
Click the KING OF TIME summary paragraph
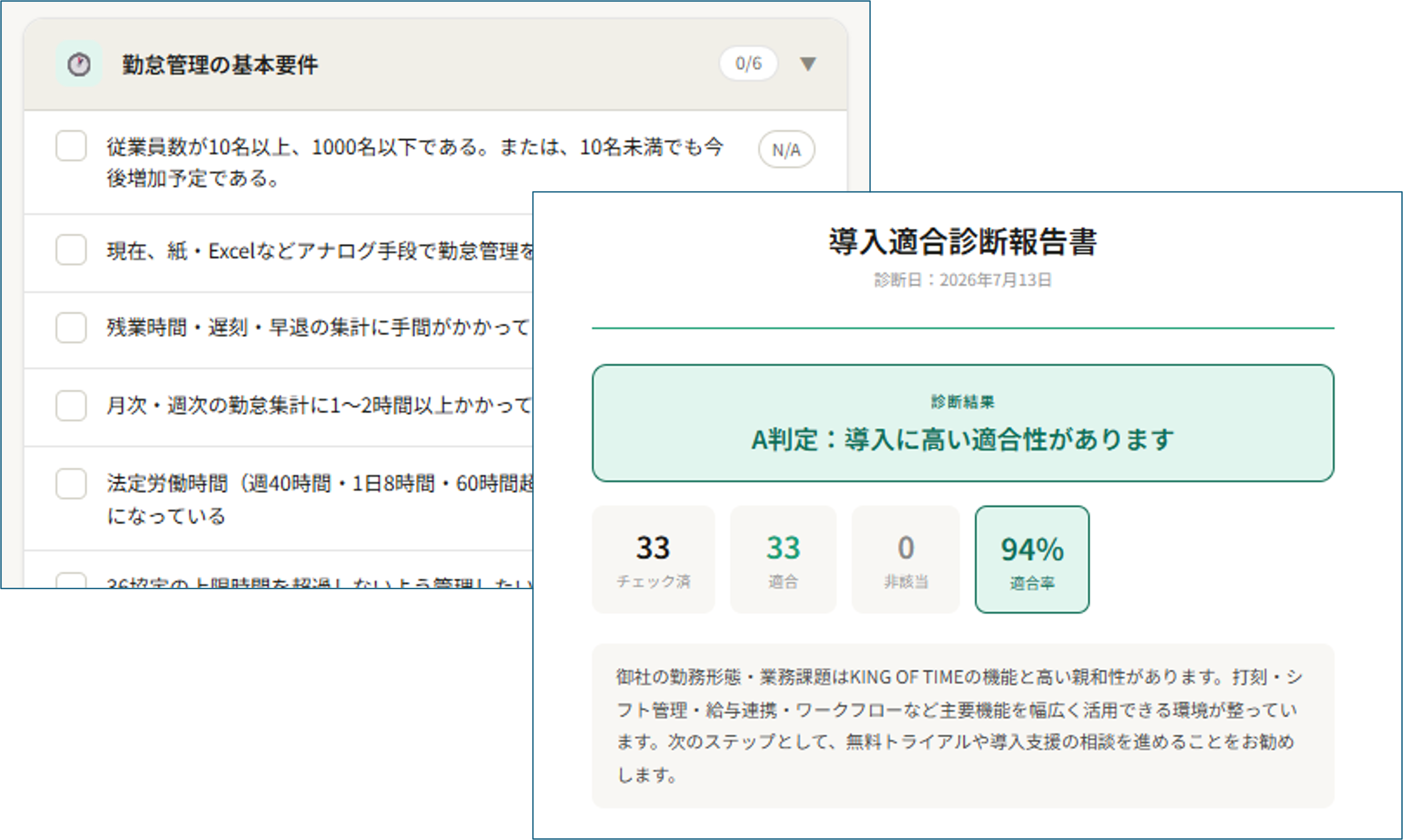pos(962,726)
